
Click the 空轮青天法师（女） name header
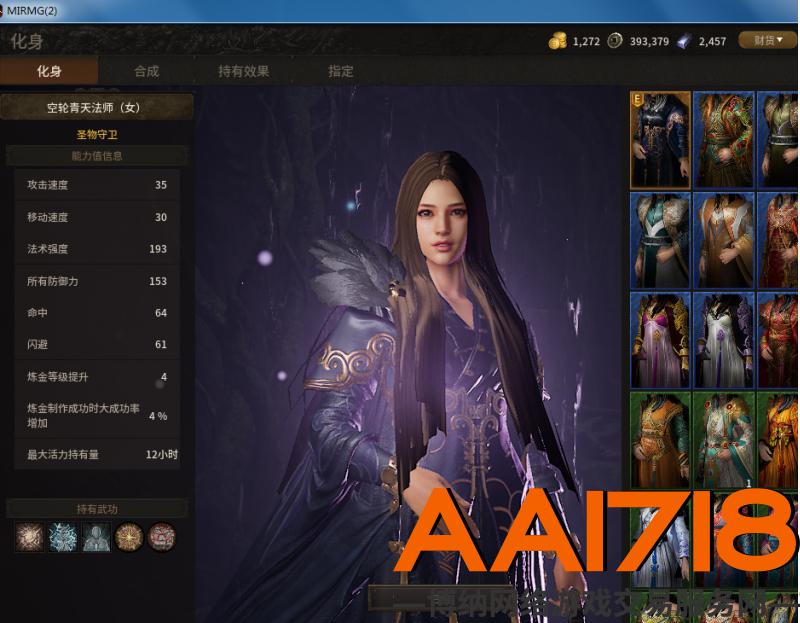pos(97,107)
